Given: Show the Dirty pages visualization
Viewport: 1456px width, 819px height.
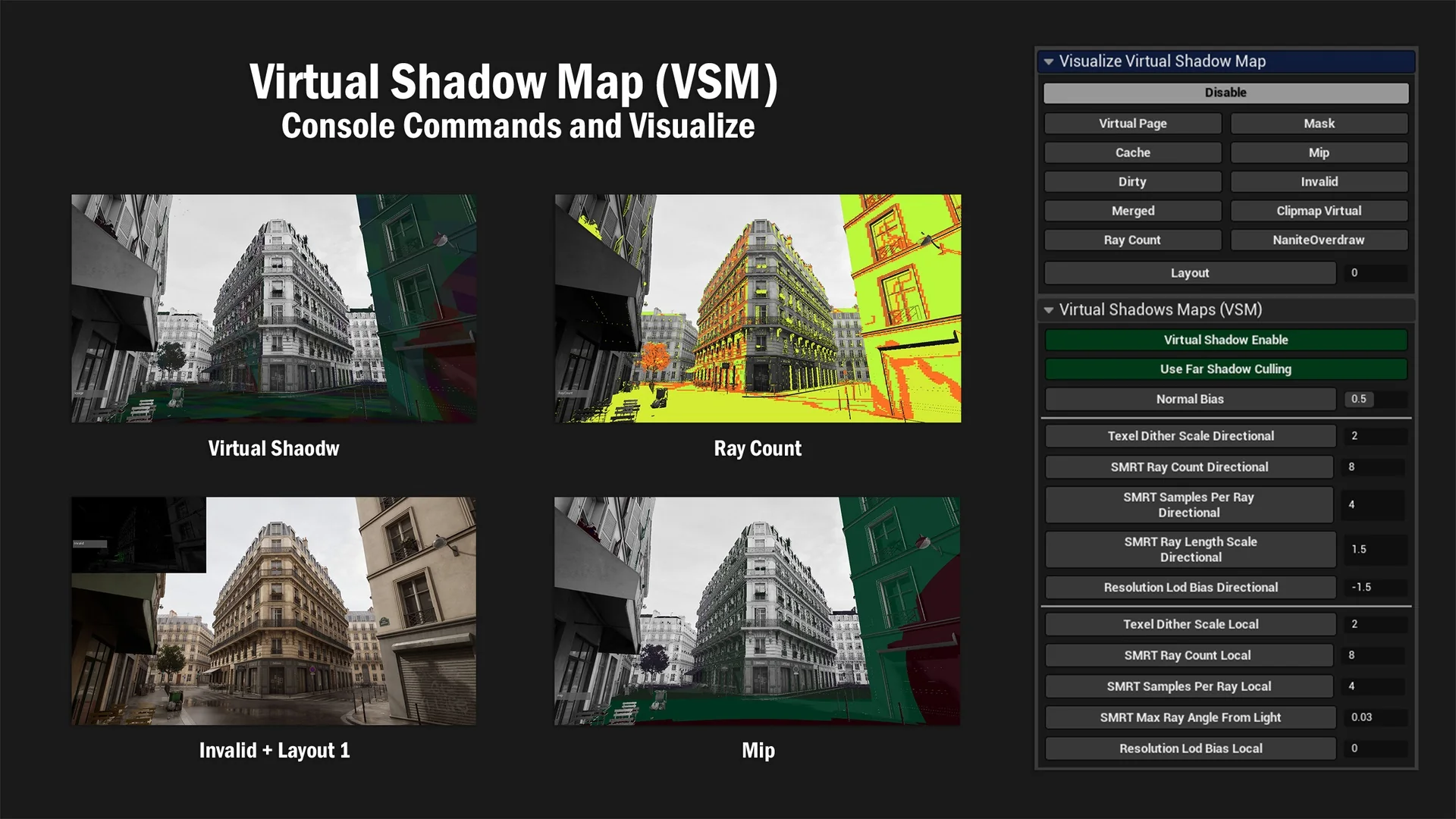Looking at the screenshot, I should point(1132,182).
